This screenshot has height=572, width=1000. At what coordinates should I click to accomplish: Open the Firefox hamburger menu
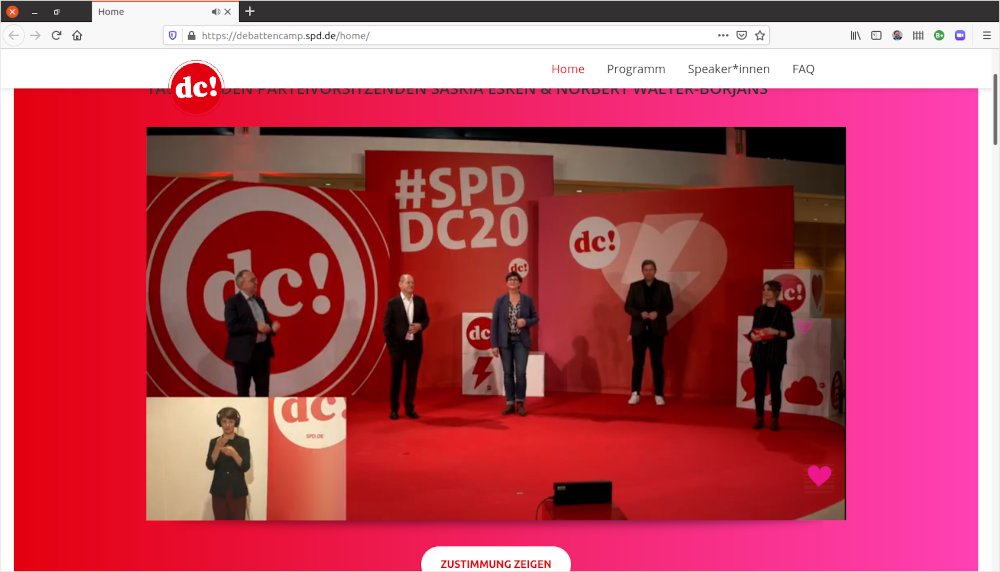click(x=987, y=36)
